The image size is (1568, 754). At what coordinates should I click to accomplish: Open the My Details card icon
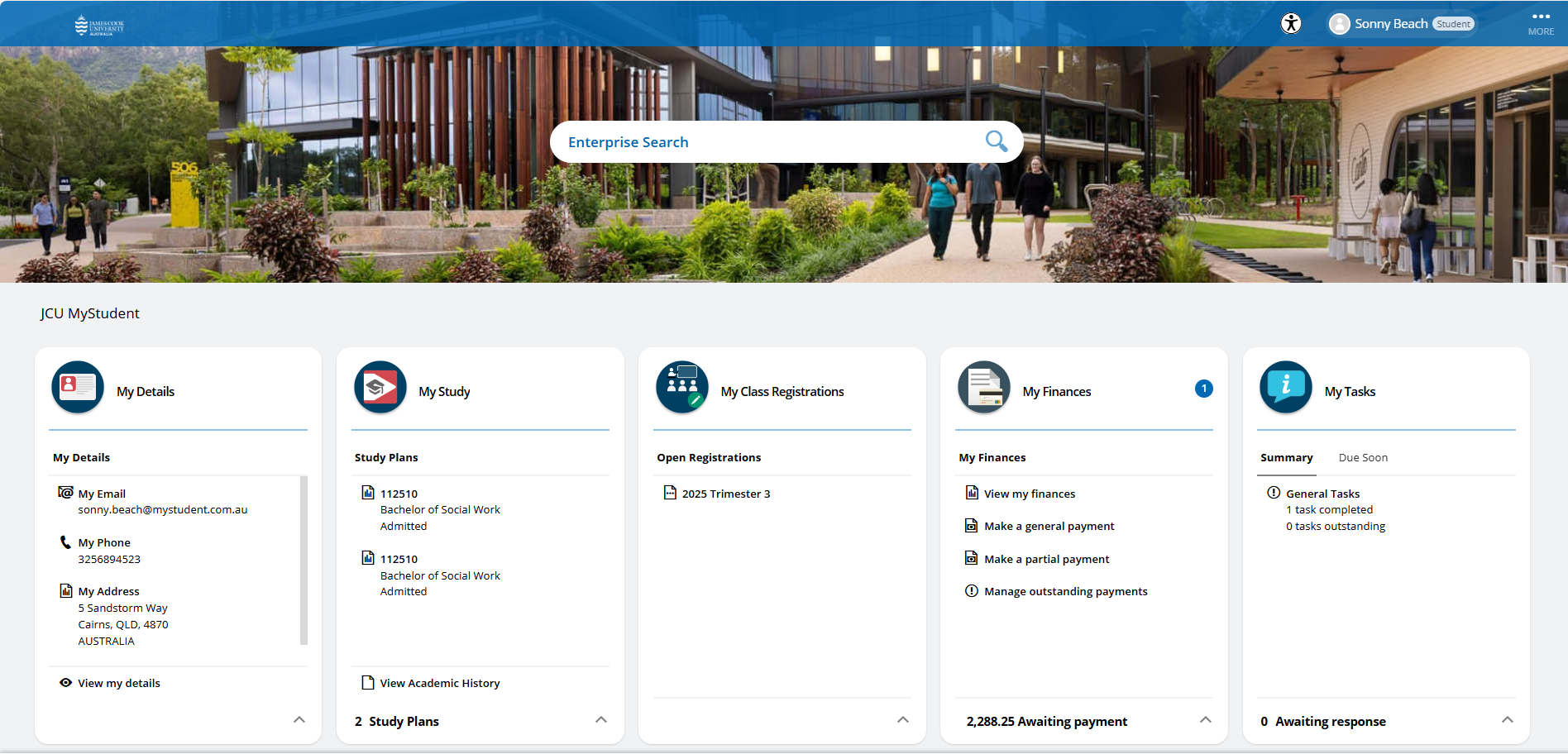78,387
